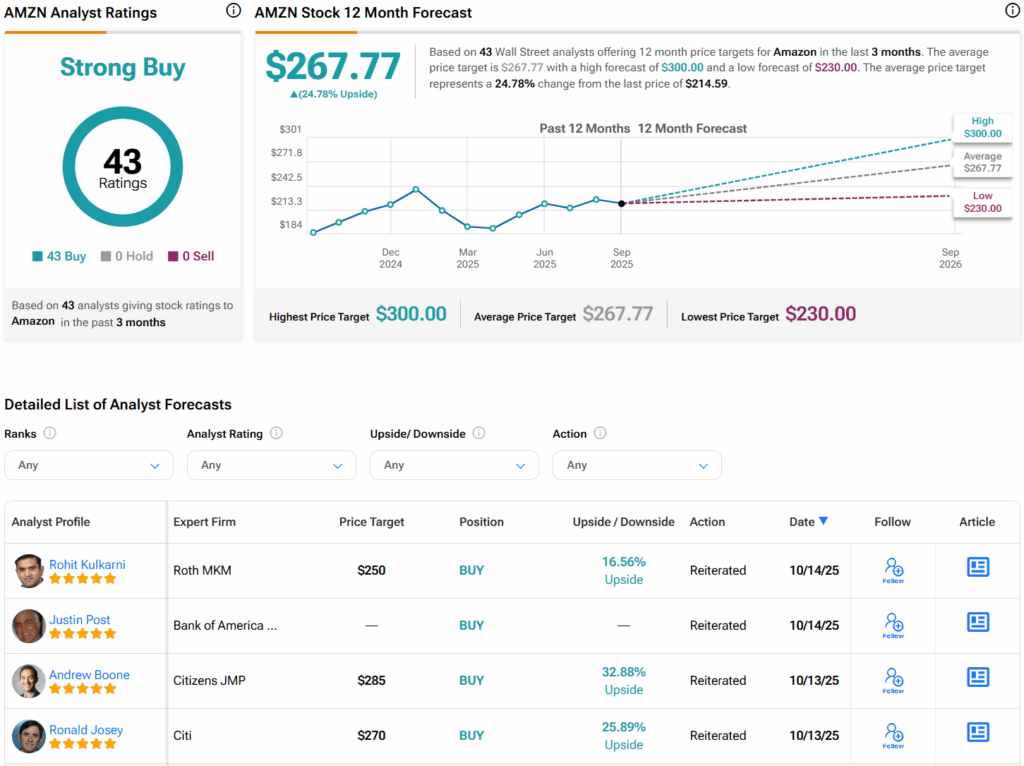Open article icon in Roth MKM row

coord(977,567)
